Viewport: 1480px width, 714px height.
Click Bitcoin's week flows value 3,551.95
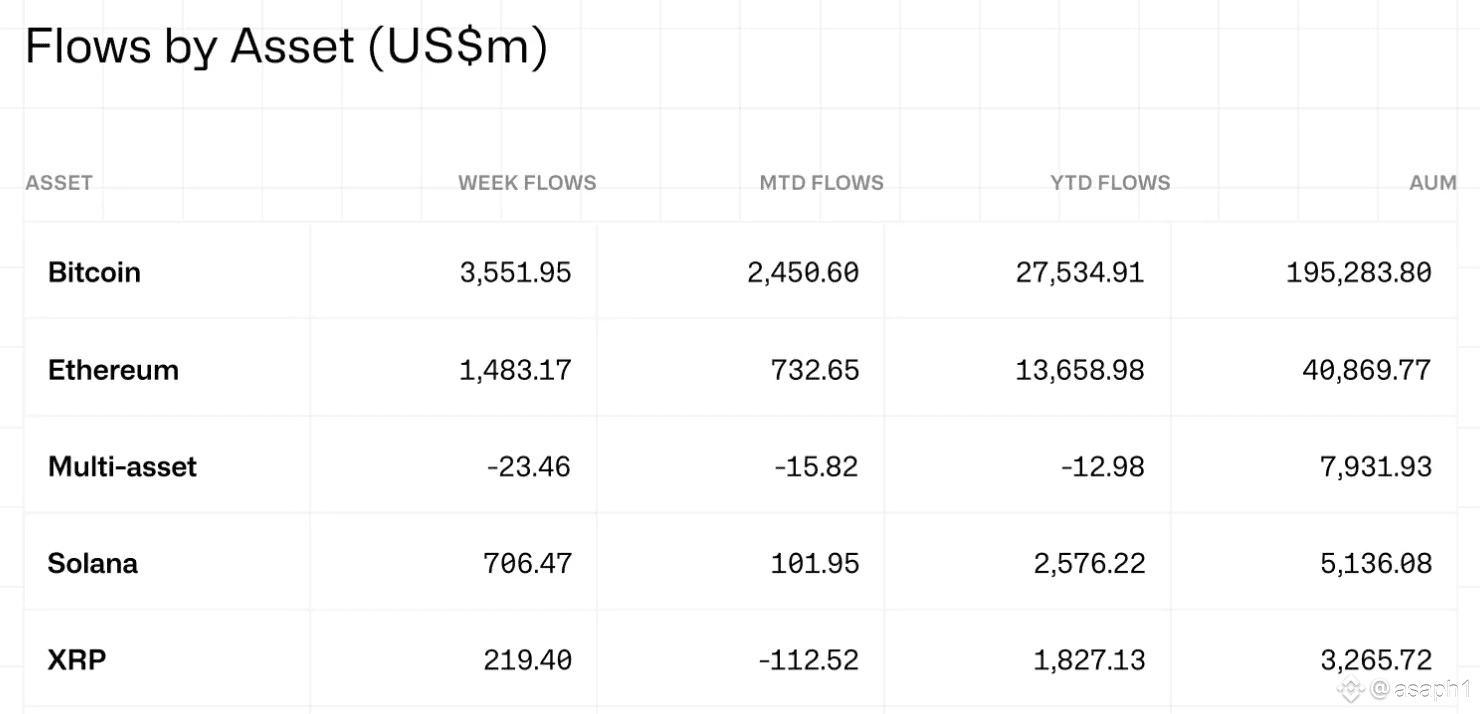(515, 272)
